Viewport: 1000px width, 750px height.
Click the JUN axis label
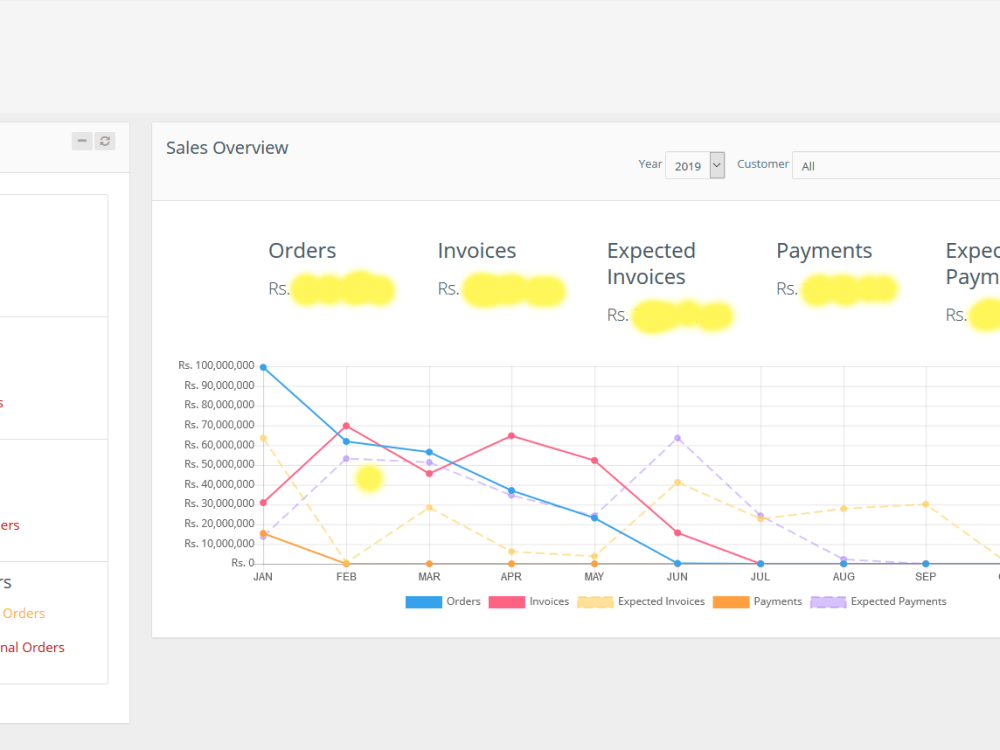[677, 577]
